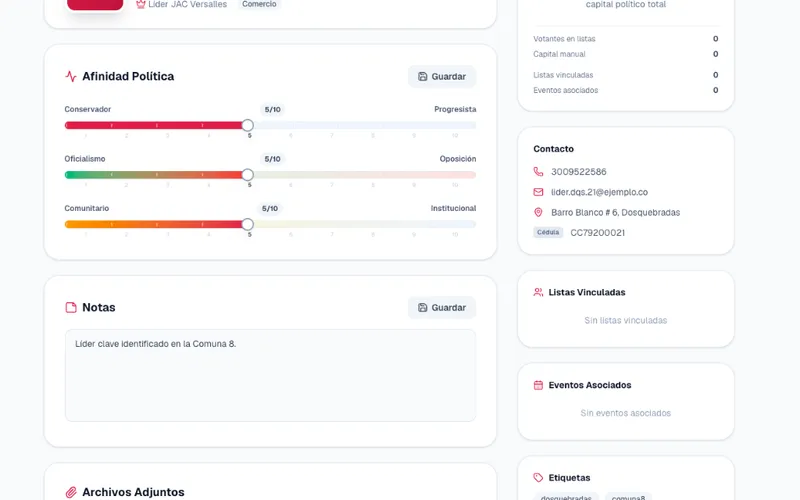Click the Eventos Asociados calendar icon
Image resolution: width=800 pixels, height=500 pixels.
538,385
